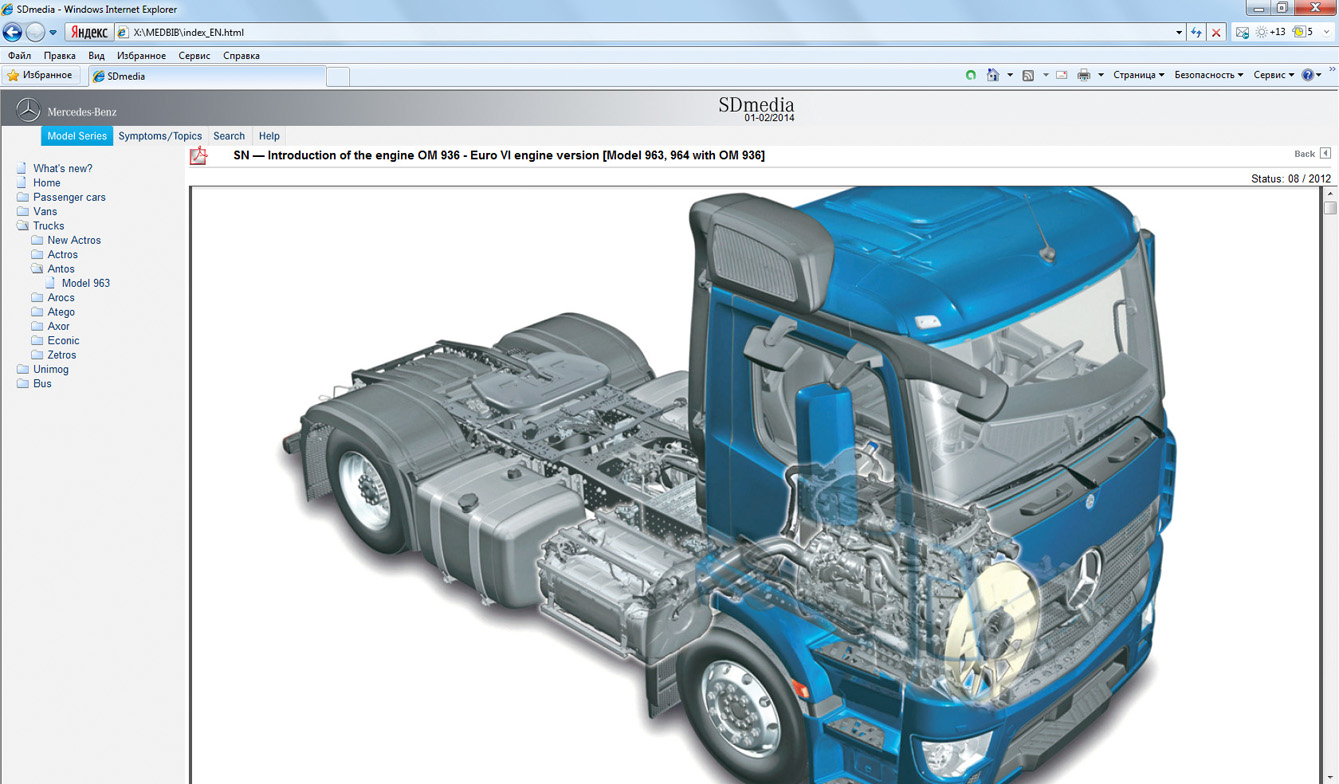
Task: Switch to the Symptoms/Topics tab
Action: (x=160, y=136)
